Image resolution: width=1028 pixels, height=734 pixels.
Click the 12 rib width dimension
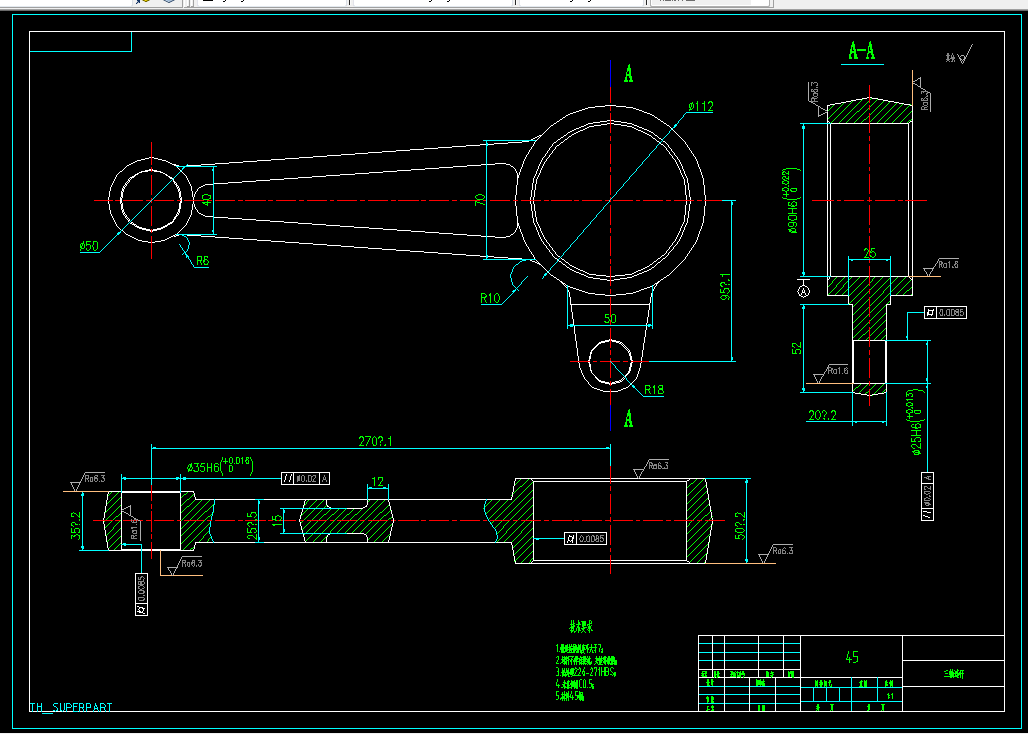pos(378,482)
